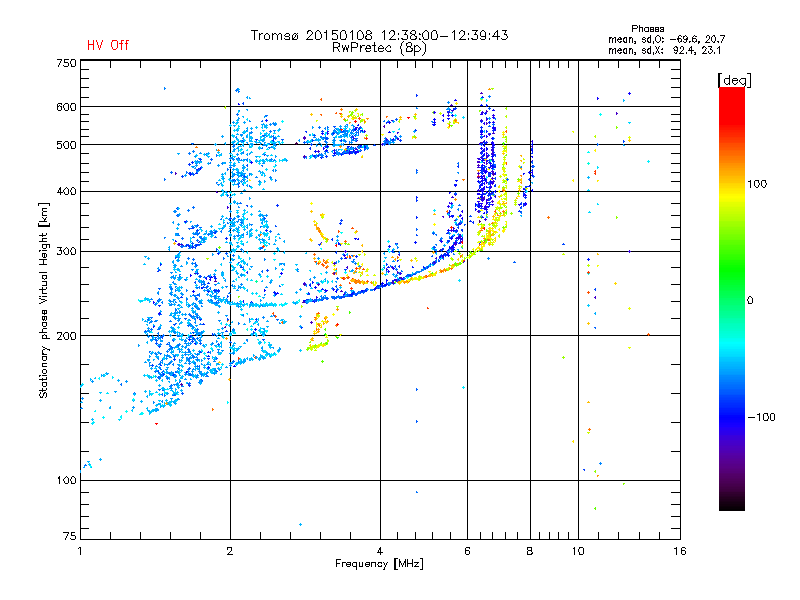Image resolution: width=800 pixels, height=600 pixels.
Task: Click the x-axis label '8'
Action: (x=530, y=551)
